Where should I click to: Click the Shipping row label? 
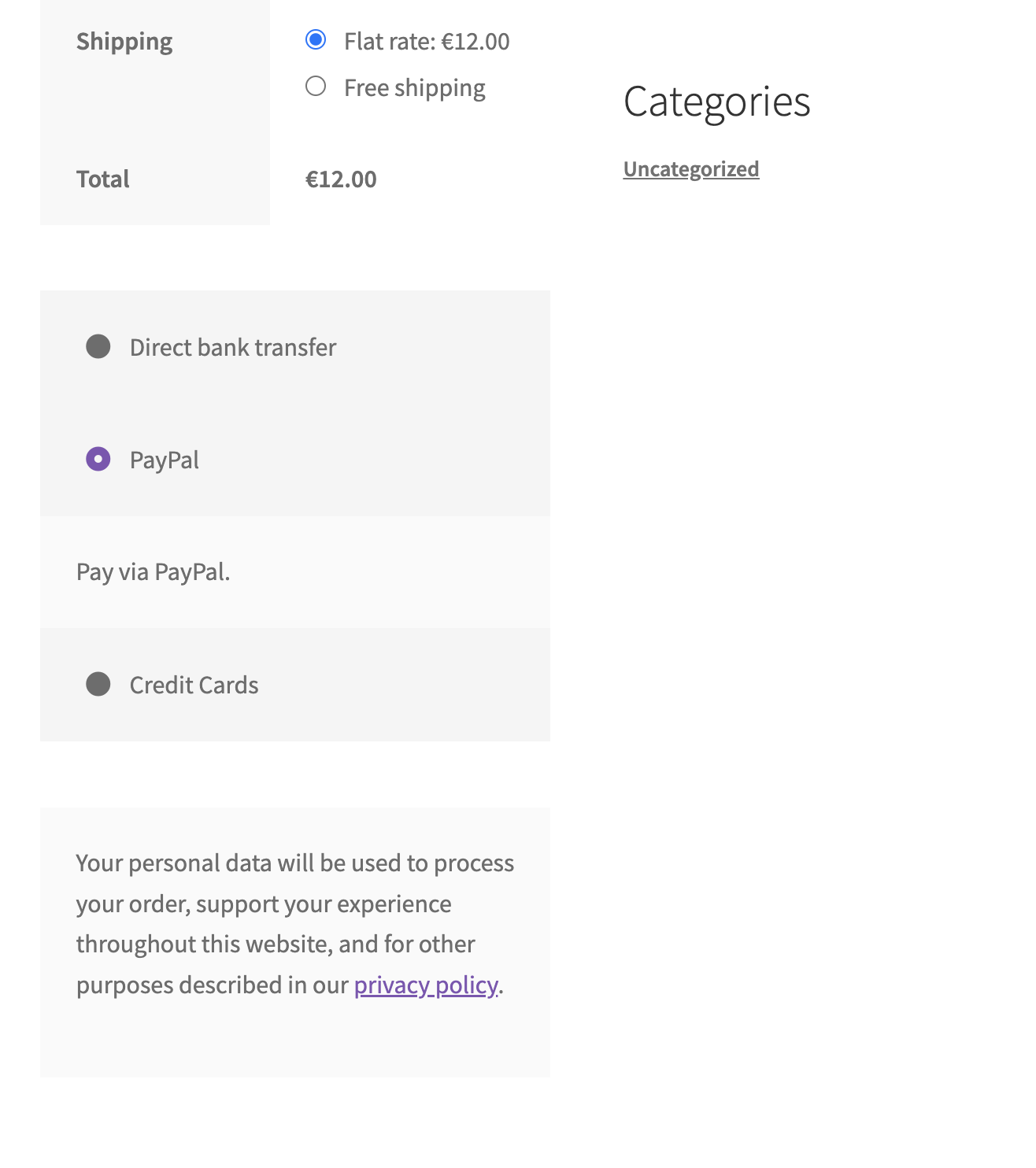click(x=124, y=40)
